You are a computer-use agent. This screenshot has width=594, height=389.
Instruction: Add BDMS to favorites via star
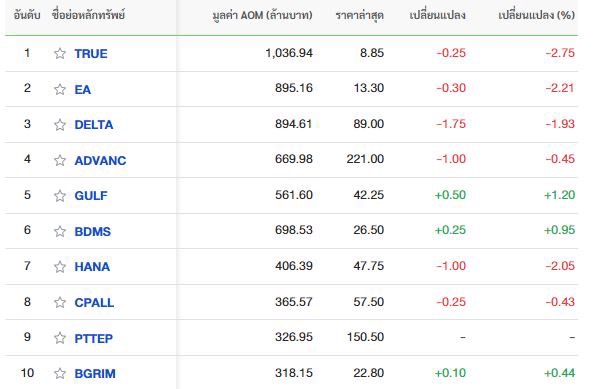tap(59, 231)
